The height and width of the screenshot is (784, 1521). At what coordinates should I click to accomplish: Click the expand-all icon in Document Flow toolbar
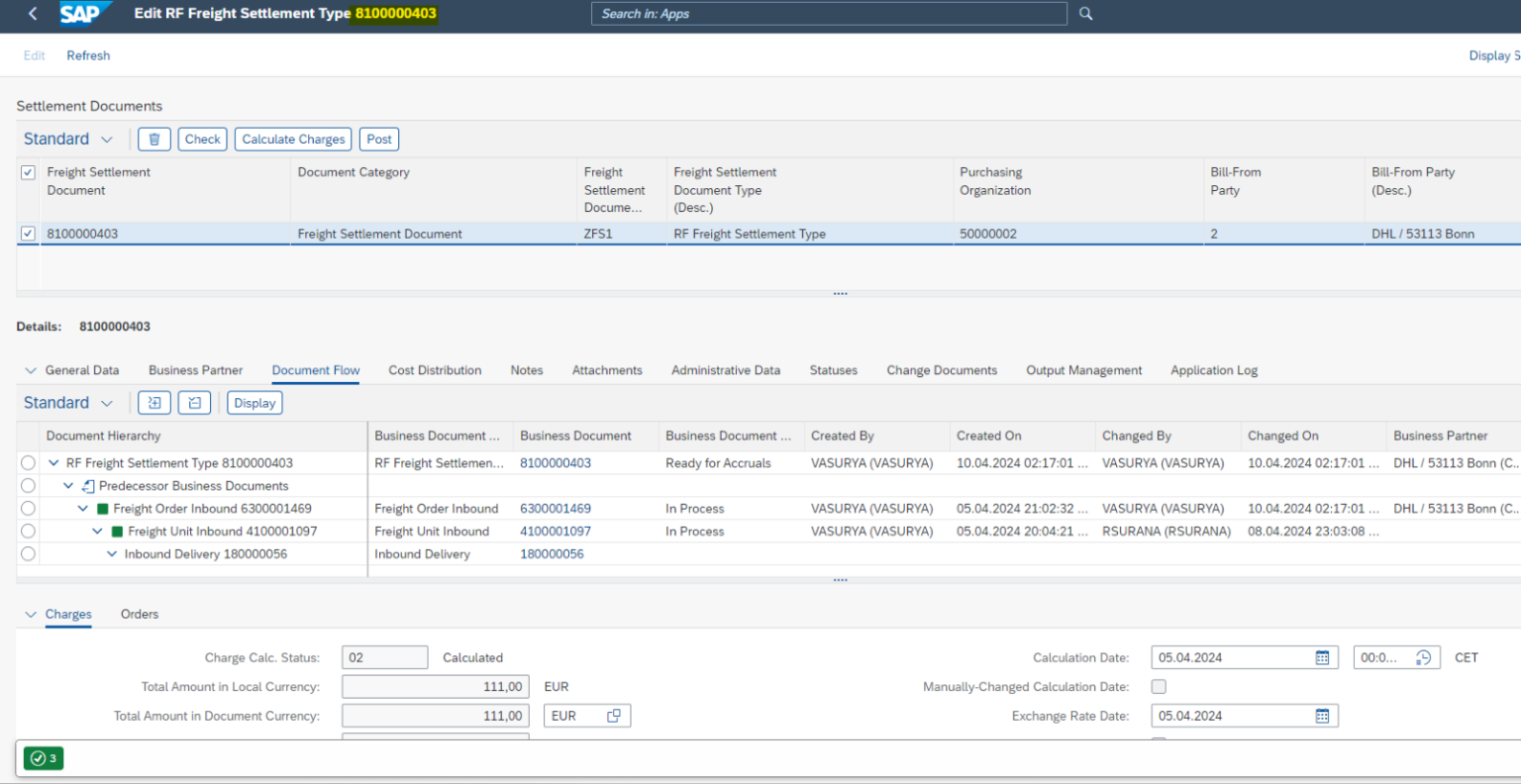(x=154, y=402)
